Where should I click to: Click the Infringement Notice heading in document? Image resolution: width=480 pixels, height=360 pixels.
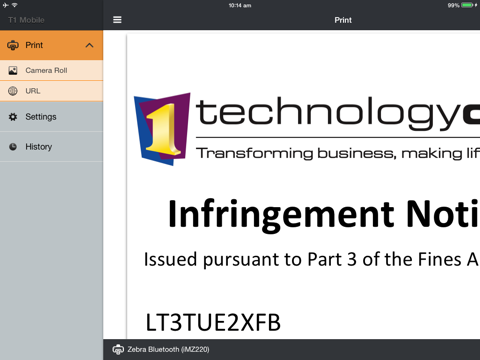[x=324, y=214]
